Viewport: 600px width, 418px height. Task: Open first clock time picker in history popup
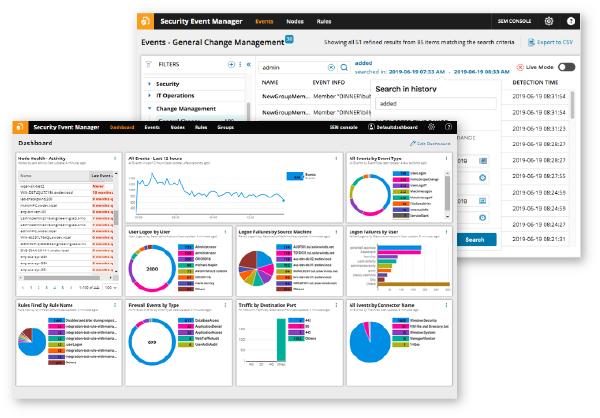[x=483, y=178]
